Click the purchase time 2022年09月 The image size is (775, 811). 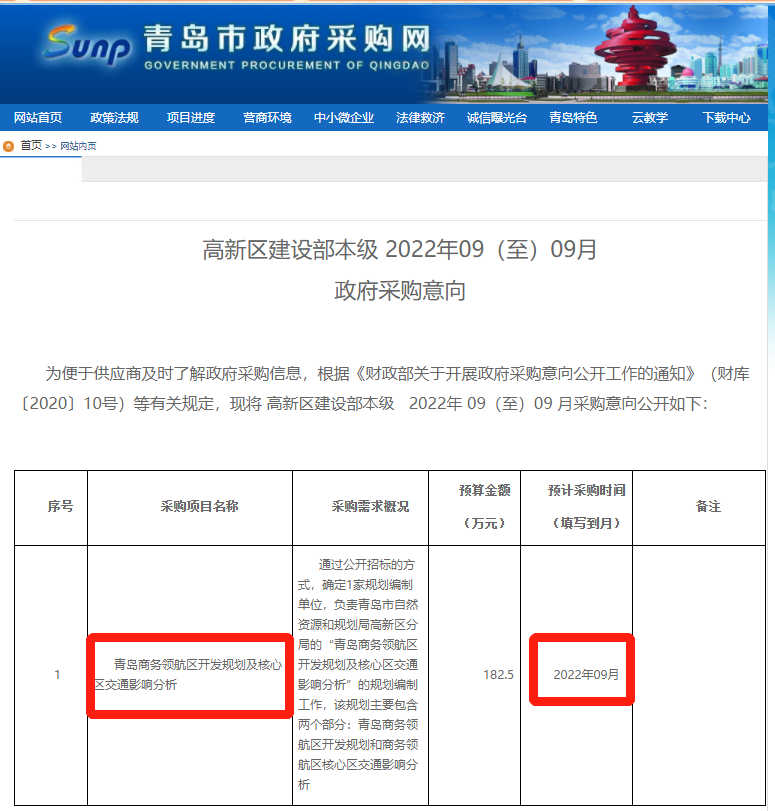pos(586,674)
